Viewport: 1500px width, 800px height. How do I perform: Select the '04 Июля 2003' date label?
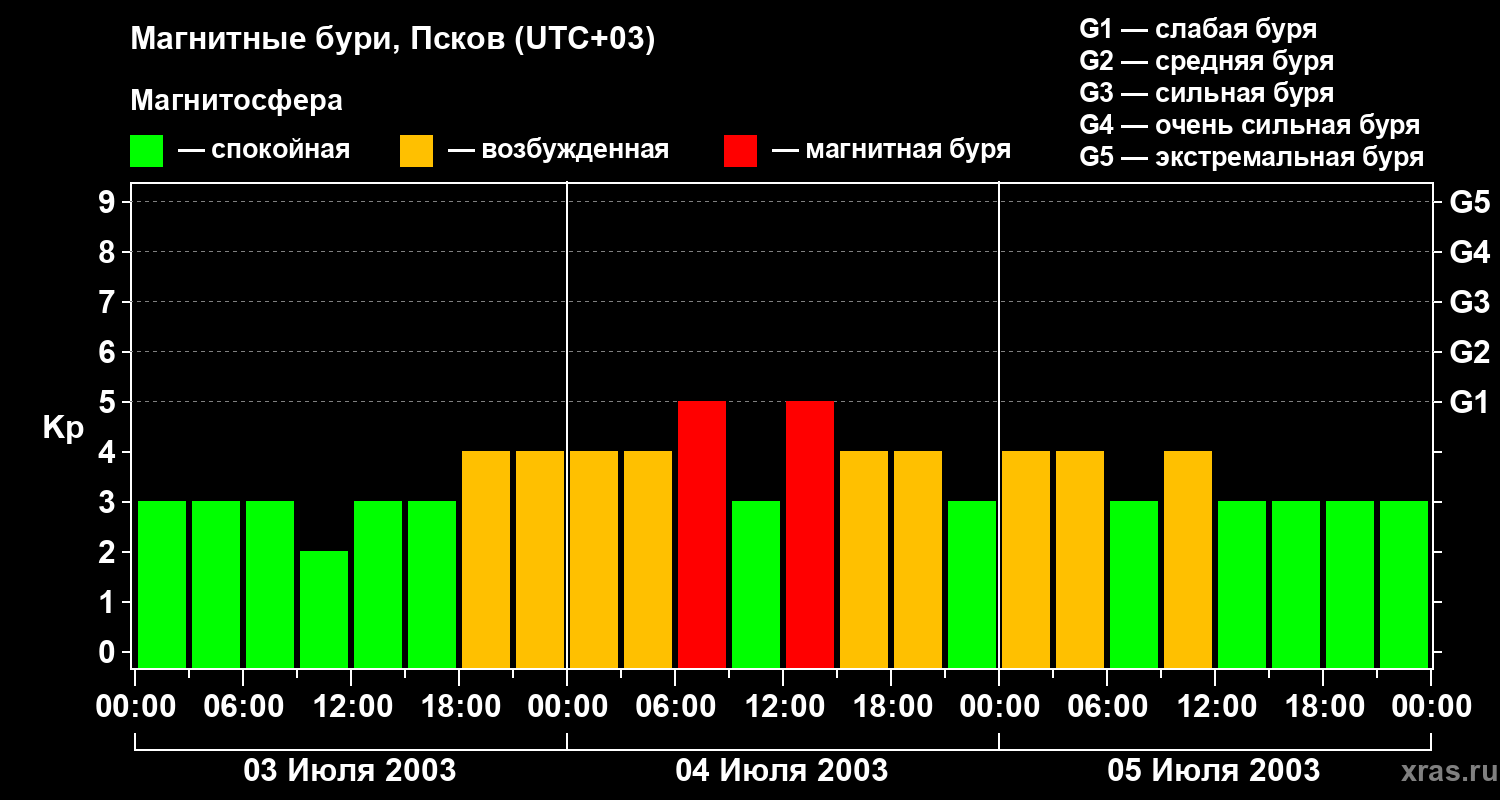pyautogui.click(x=782, y=771)
